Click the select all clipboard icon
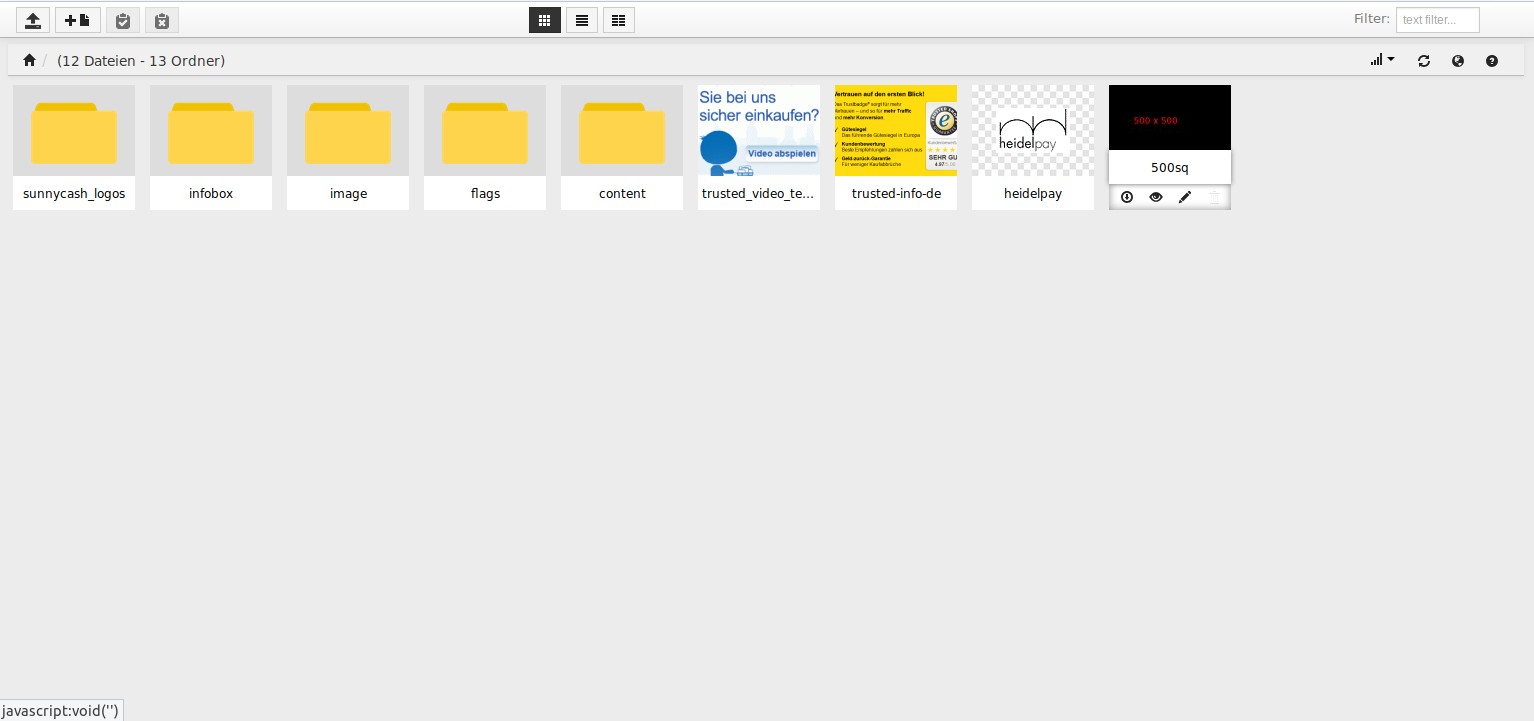The height and width of the screenshot is (721, 1534). click(122, 19)
